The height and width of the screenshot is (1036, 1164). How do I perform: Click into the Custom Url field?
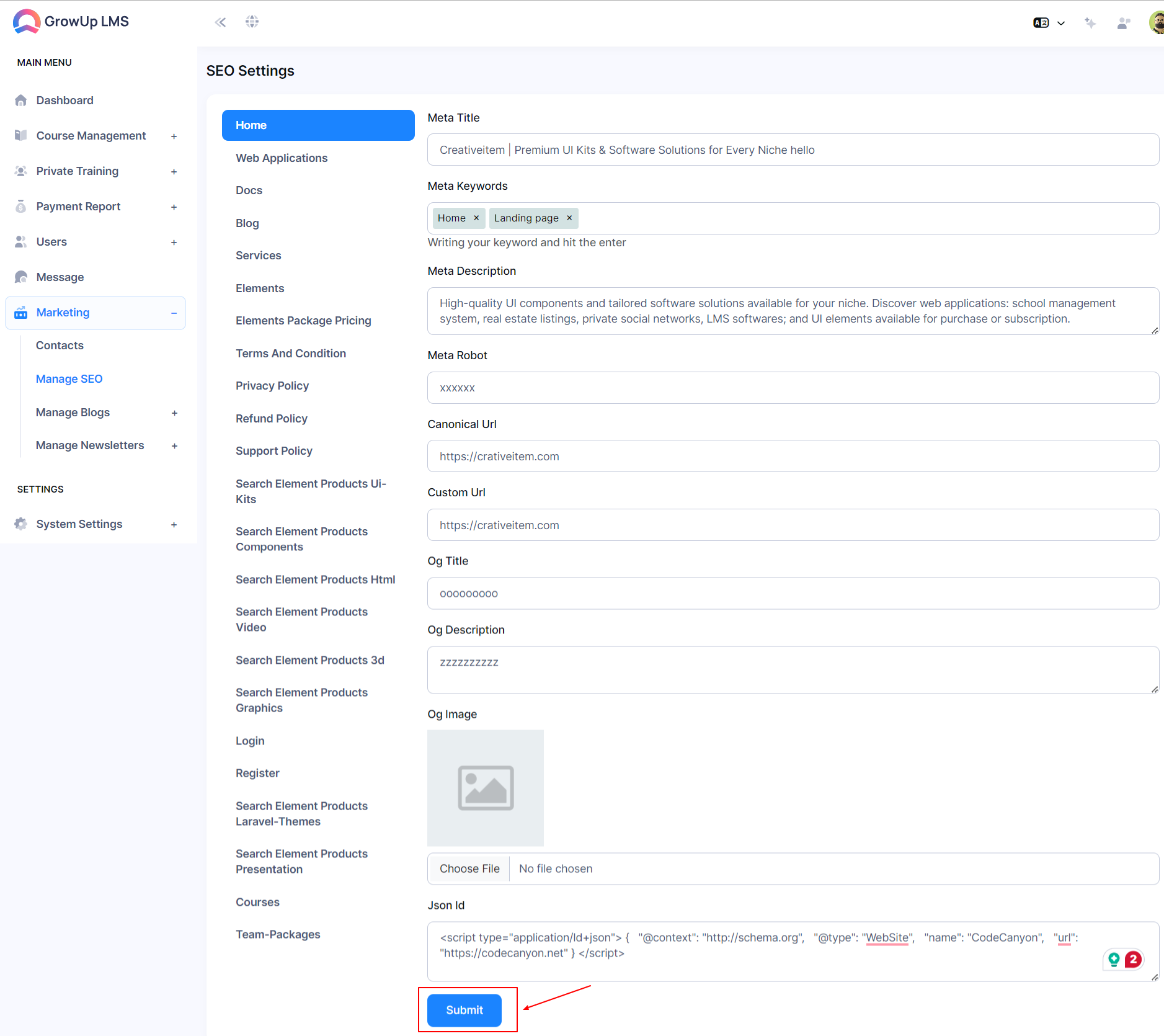[793, 525]
